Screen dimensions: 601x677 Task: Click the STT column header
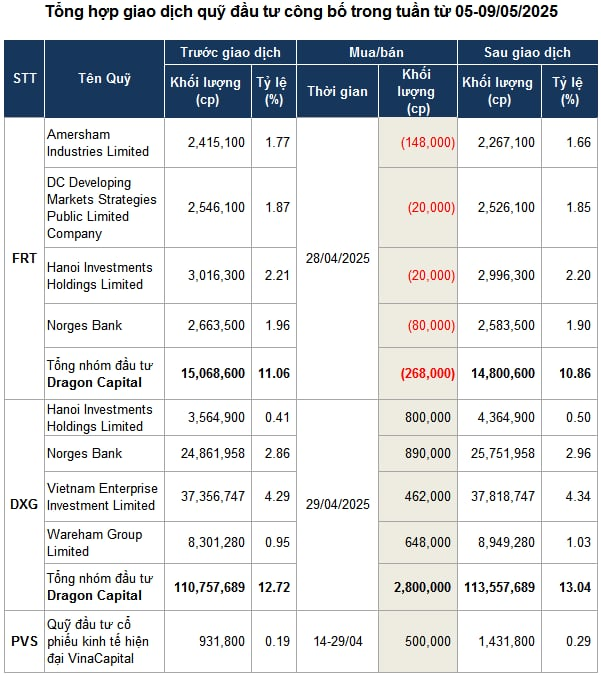[x=24, y=79]
